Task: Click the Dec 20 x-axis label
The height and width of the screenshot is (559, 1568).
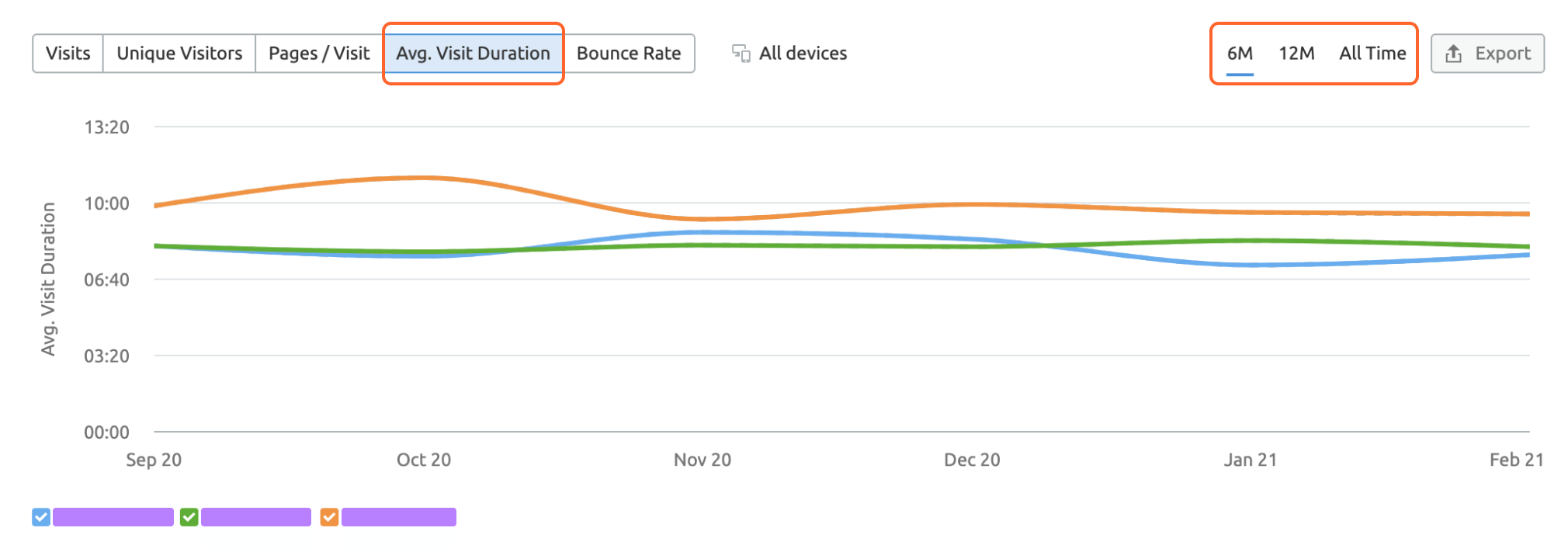Action: (x=972, y=460)
